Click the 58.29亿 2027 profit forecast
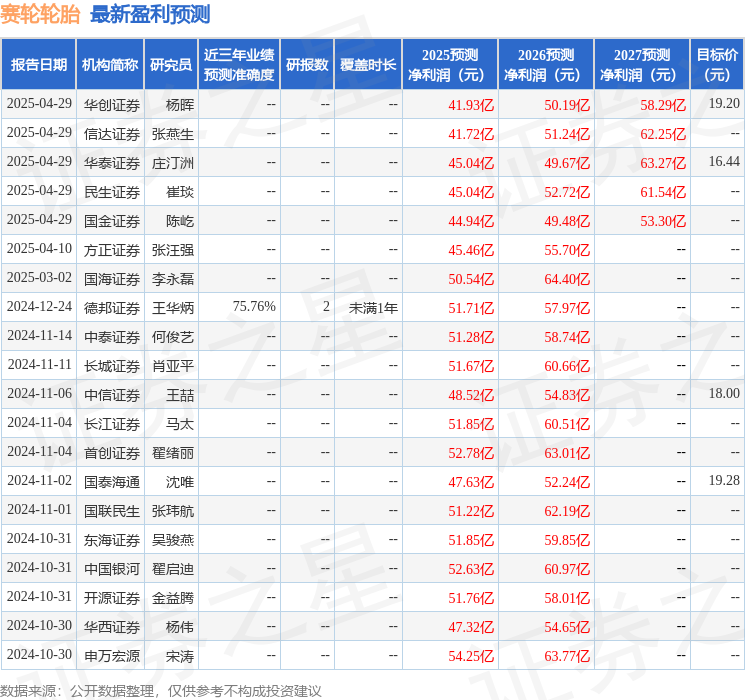This screenshot has width=745, height=700. [x=663, y=105]
